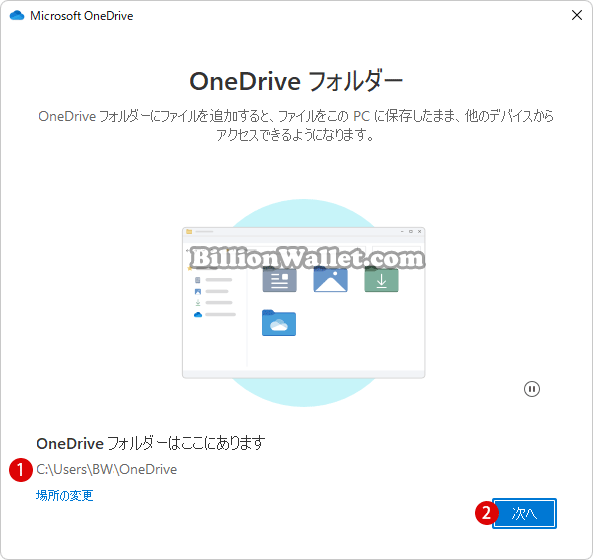The width and height of the screenshot is (593, 560).
Task: Click the documents folder icon in illustration
Action: pos(279,279)
